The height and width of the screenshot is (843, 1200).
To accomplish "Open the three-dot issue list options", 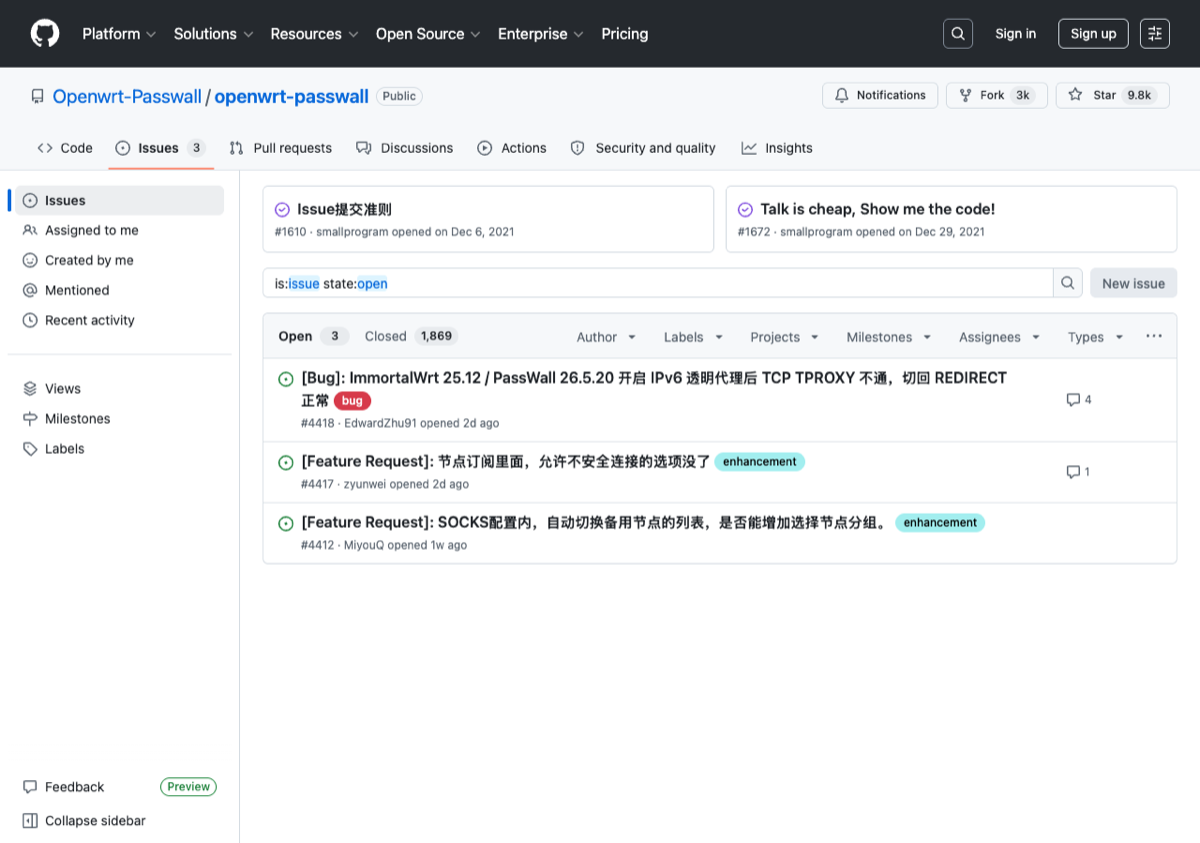I will (x=1154, y=337).
